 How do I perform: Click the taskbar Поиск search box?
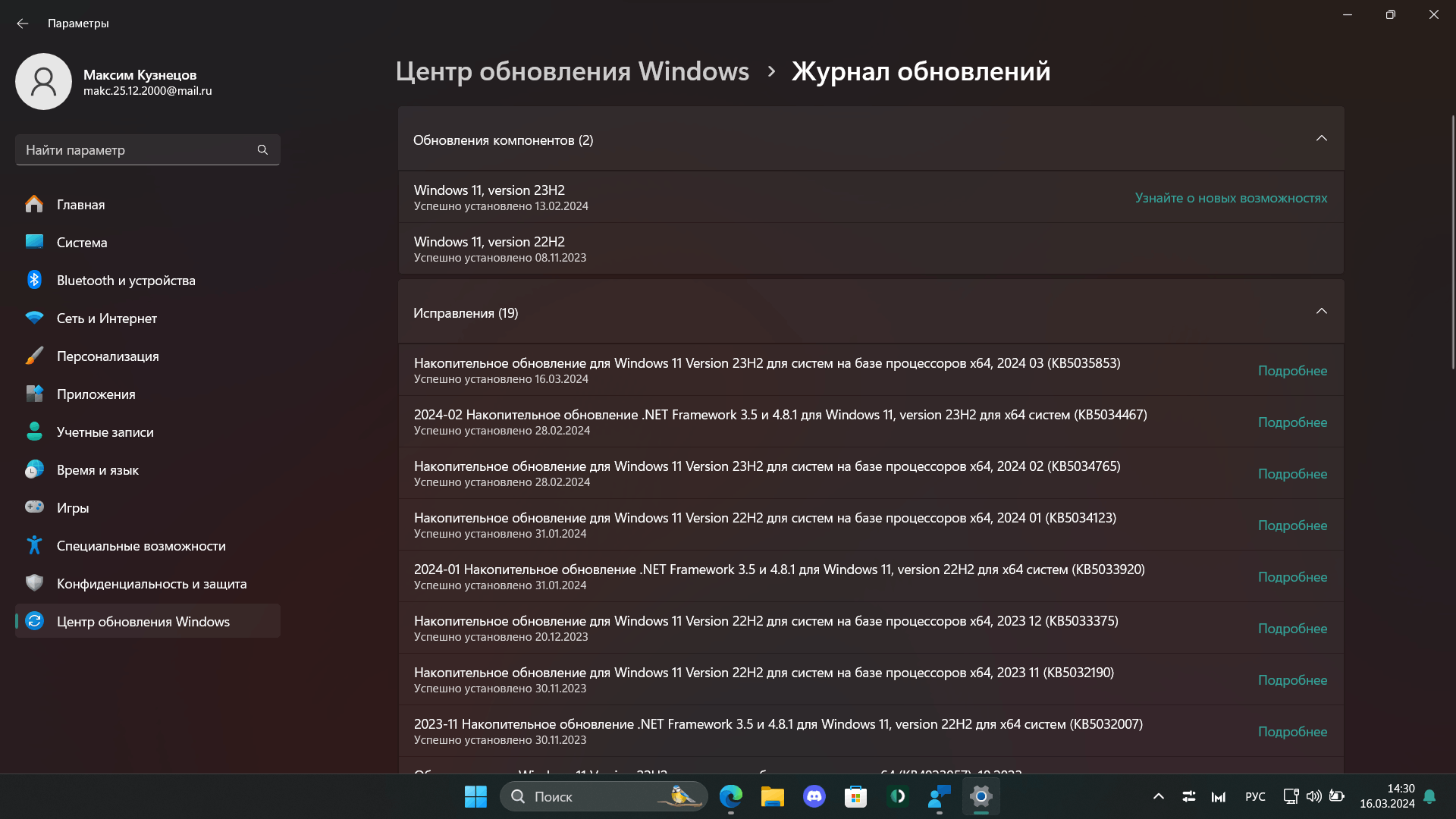(x=604, y=796)
